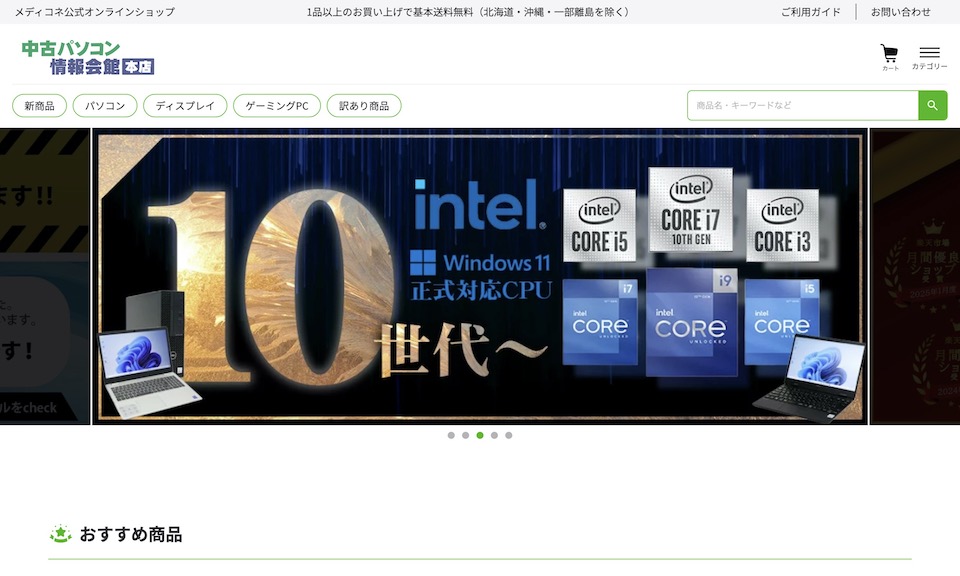Image resolution: width=960 pixels, height=576 pixels.
Task: Select the active green carousel dot
Action: pyautogui.click(x=480, y=435)
